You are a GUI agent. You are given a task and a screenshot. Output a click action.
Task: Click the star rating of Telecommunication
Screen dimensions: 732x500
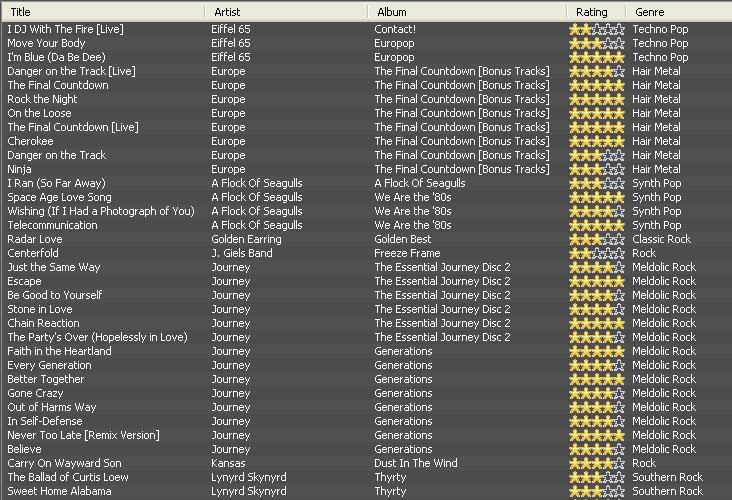tap(597, 225)
